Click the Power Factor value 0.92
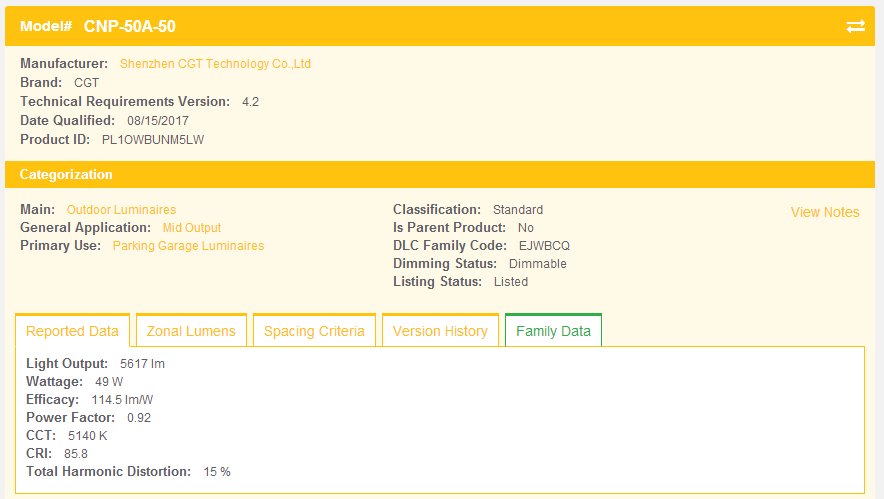 (x=139, y=418)
